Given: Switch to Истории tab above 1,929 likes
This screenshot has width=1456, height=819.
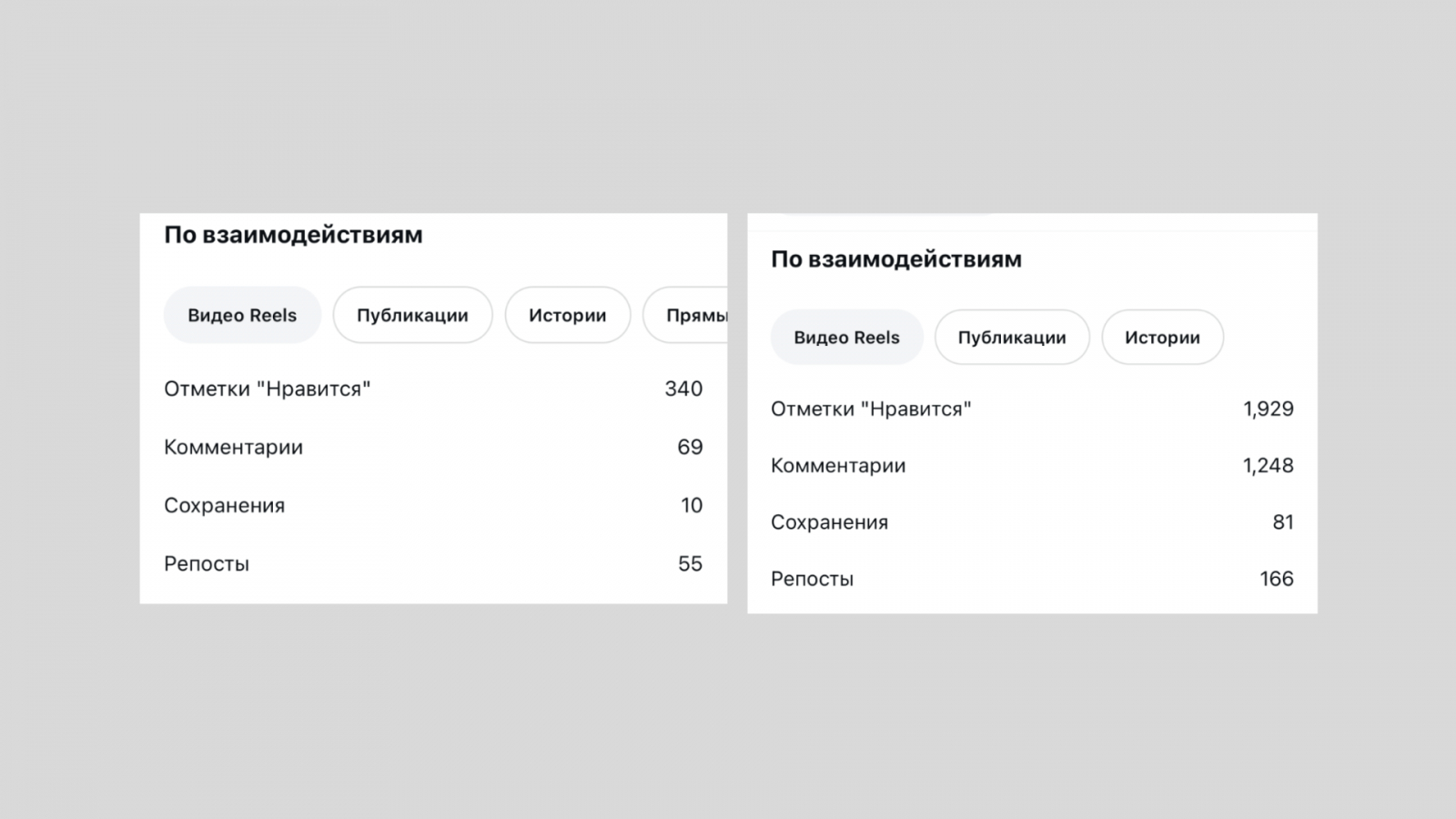Looking at the screenshot, I should [1162, 338].
